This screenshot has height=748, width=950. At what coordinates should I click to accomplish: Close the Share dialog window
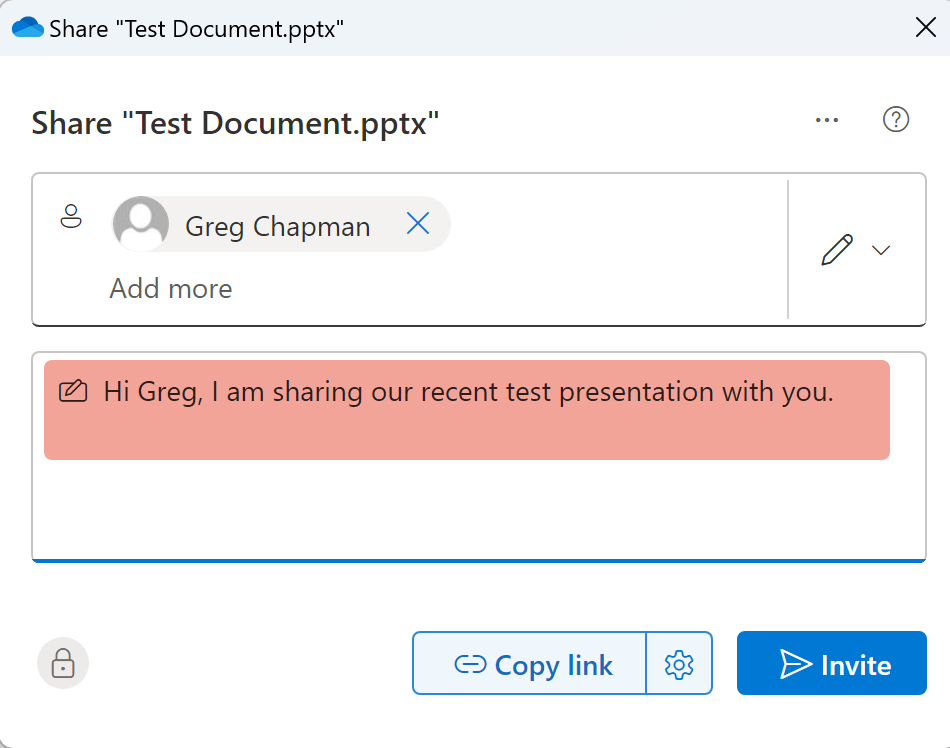coord(925,27)
